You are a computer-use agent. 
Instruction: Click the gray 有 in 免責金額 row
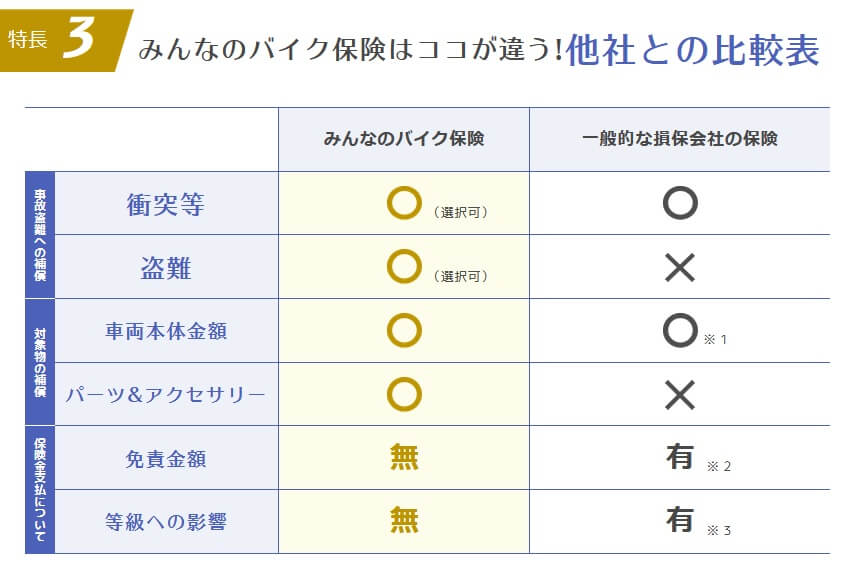(x=680, y=458)
